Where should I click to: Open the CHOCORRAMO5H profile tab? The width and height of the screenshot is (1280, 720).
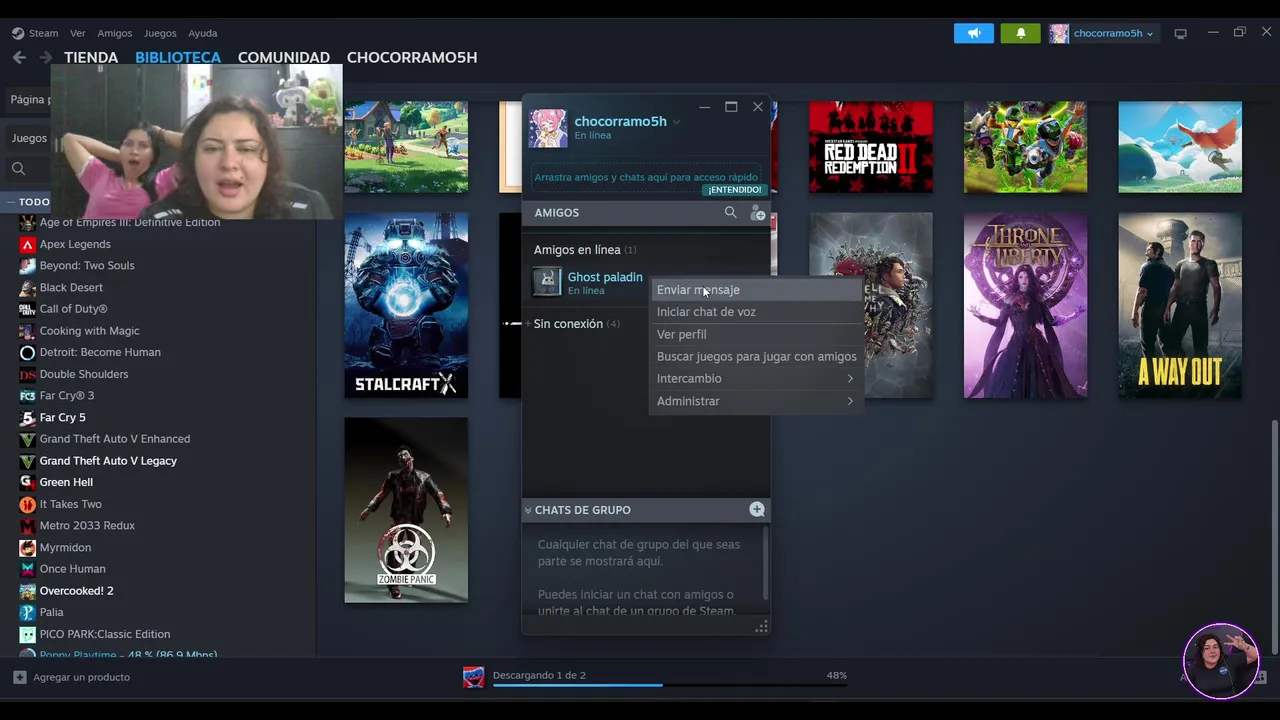[412, 57]
